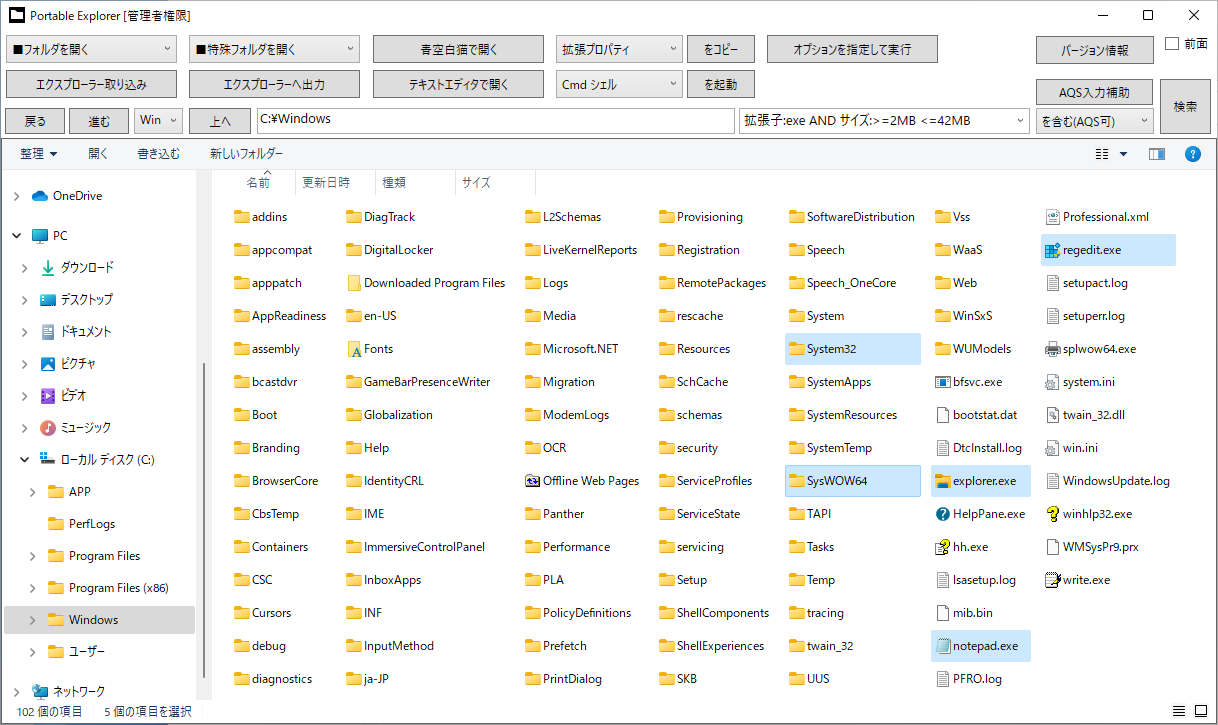Select Windows in the folder tree
This screenshot has height=725, width=1218.
[99, 620]
